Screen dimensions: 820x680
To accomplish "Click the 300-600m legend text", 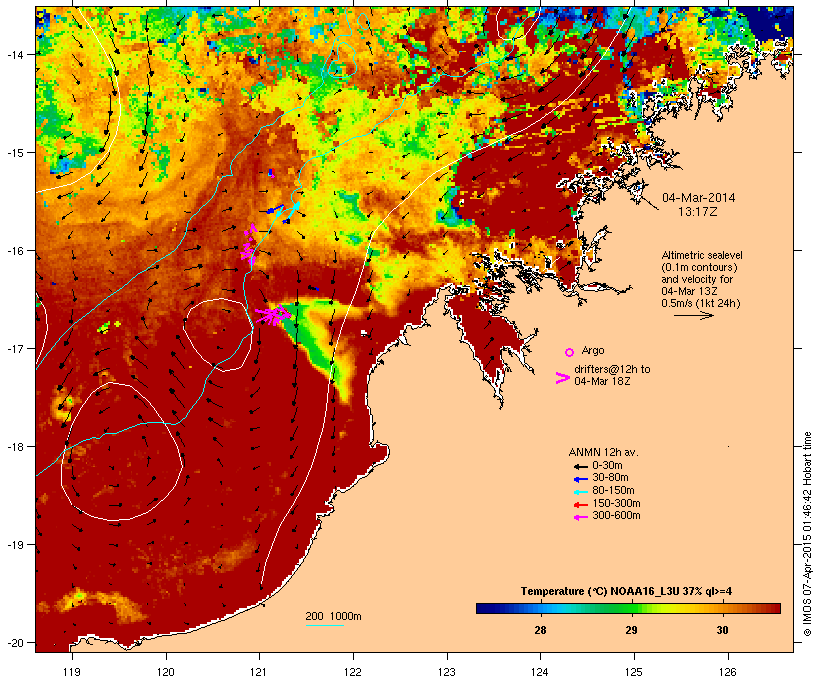I will 616,516.
